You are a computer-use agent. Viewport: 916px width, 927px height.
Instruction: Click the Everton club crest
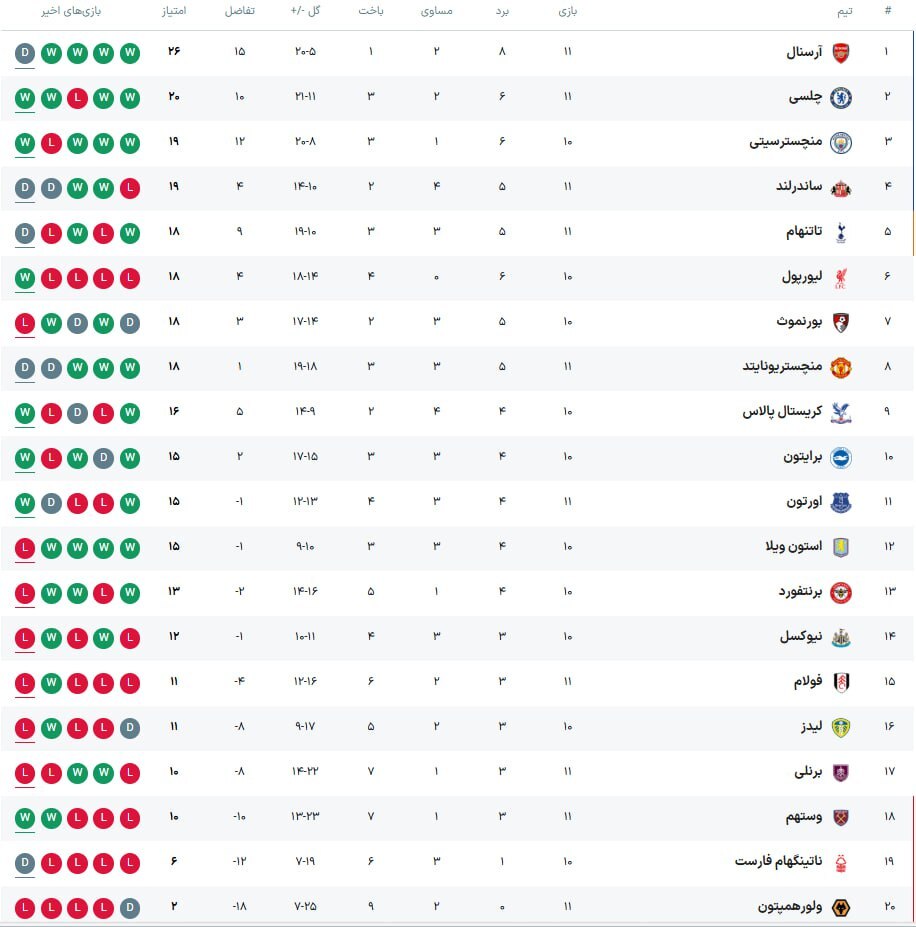click(x=841, y=503)
